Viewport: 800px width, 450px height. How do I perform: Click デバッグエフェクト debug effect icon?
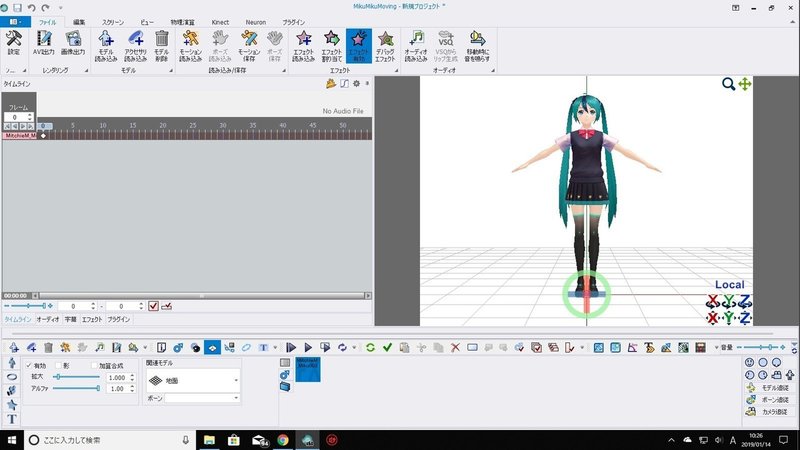tap(385, 46)
